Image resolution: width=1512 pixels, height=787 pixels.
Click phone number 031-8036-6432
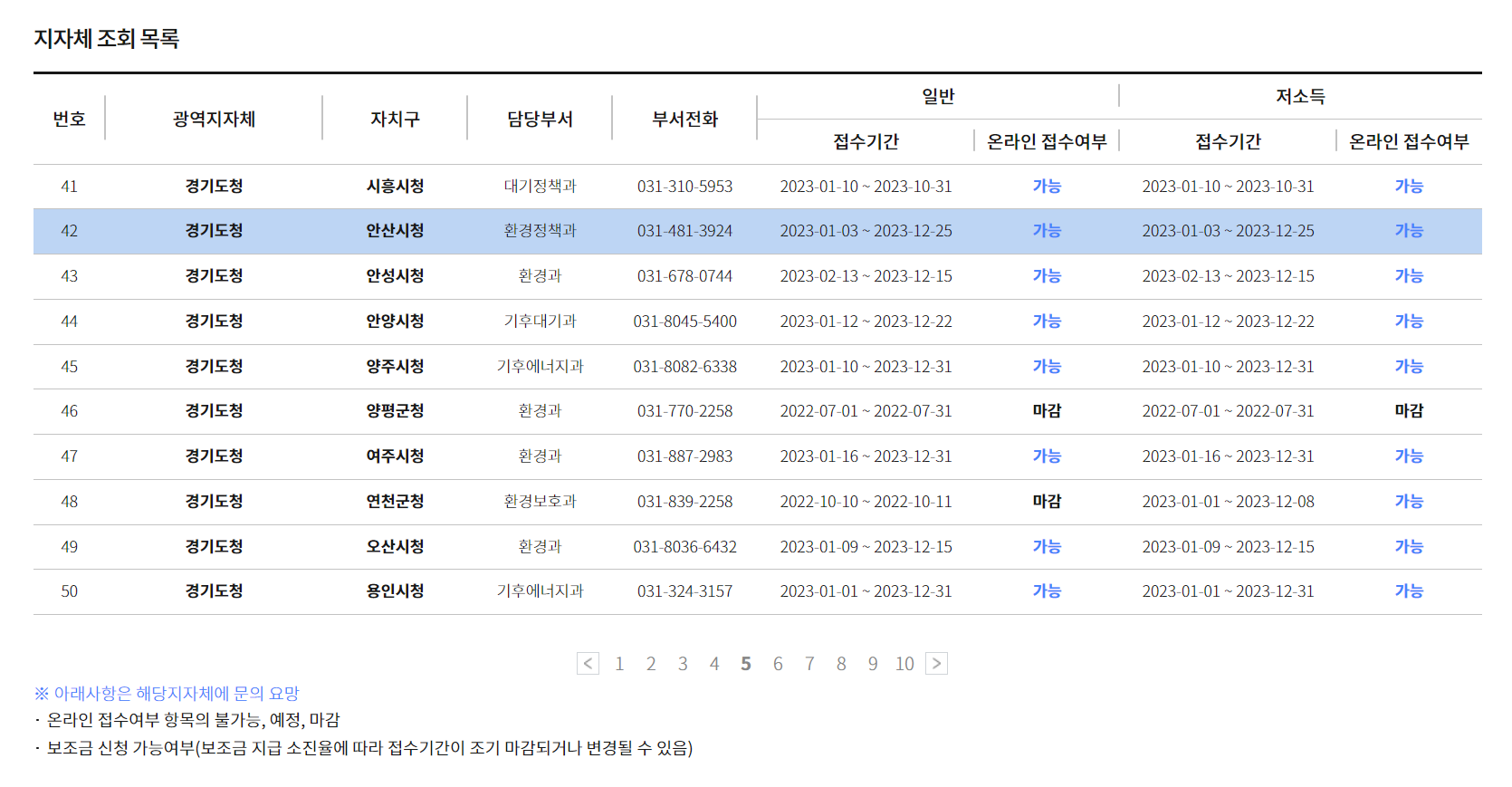pyautogui.click(x=684, y=547)
